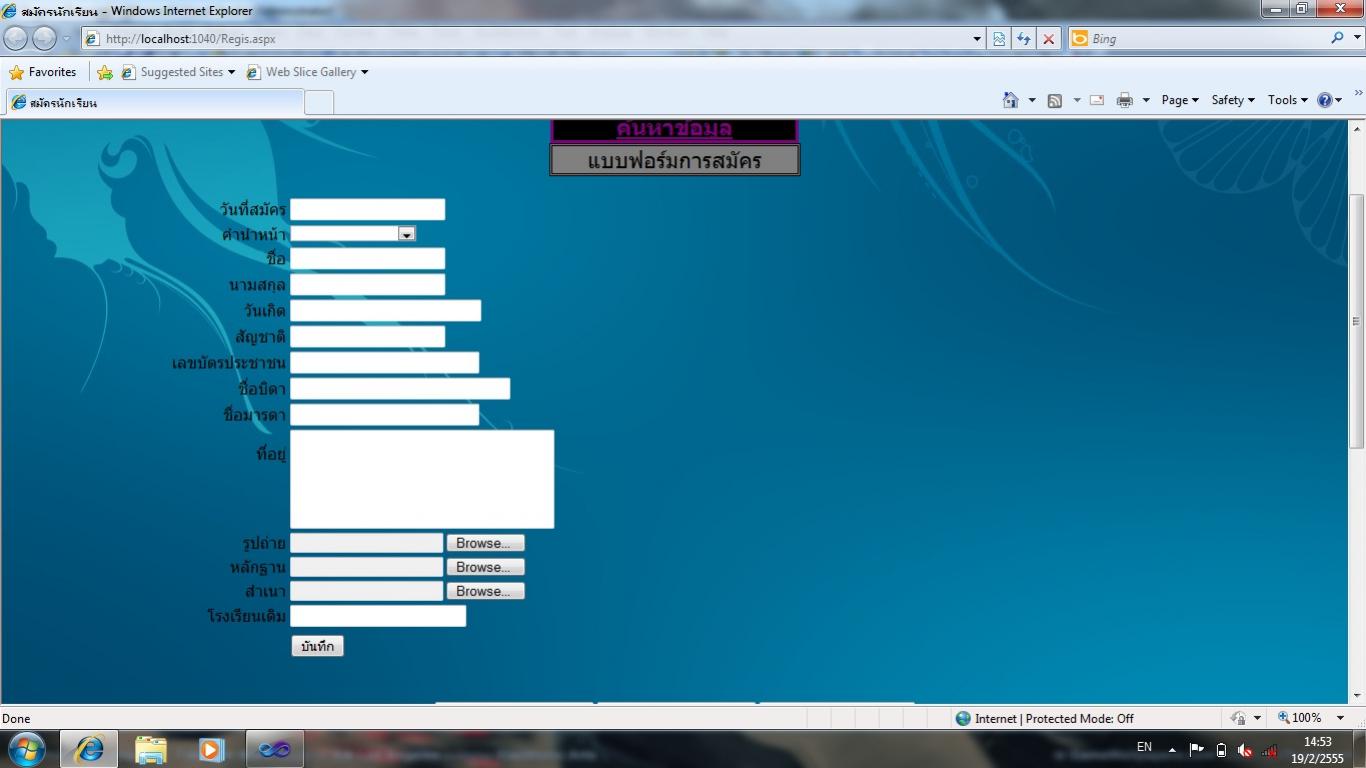Click the page vertical scrollbar thumb
The image size is (1366, 768).
click(1357, 320)
